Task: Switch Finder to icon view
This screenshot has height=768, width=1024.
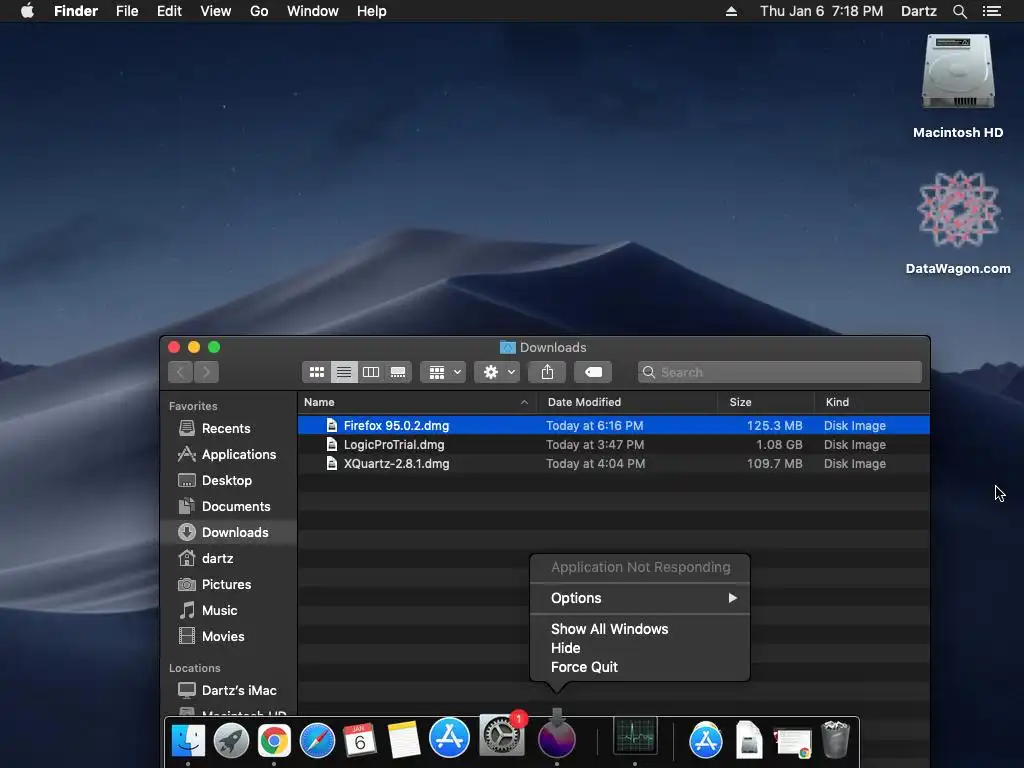Action: pos(317,372)
